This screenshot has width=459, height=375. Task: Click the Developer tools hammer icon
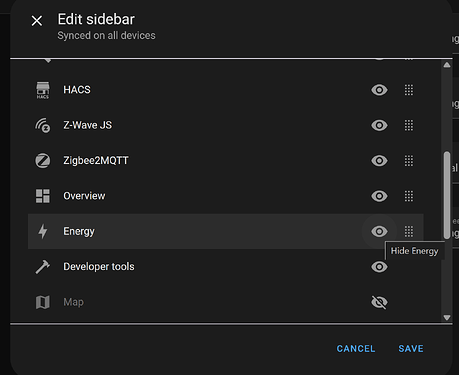pos(43,267)
